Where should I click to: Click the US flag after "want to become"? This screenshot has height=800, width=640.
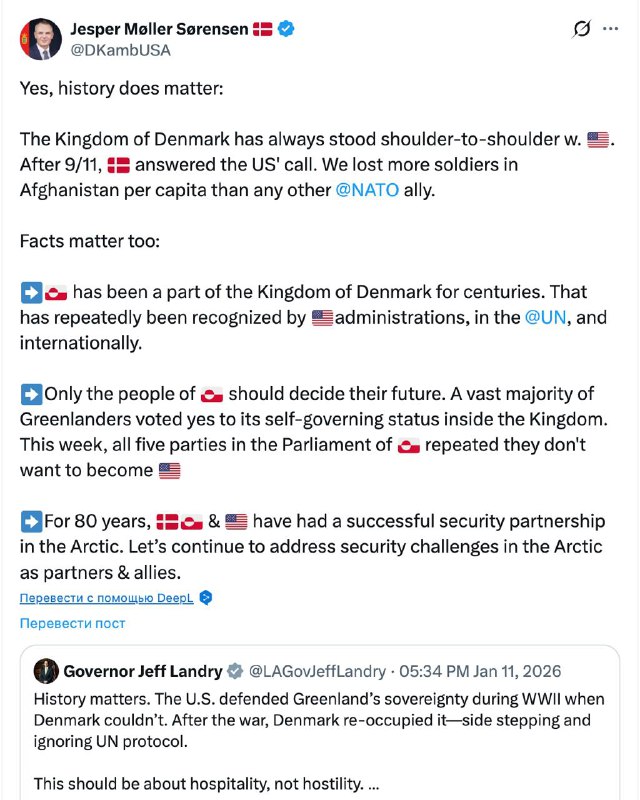170,470
